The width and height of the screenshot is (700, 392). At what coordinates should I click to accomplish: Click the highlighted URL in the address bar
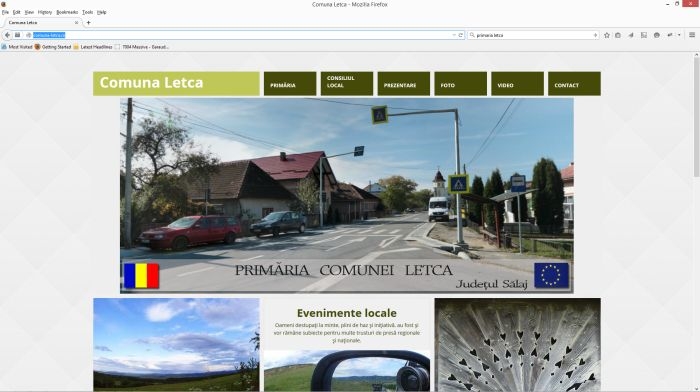[49, 35]
